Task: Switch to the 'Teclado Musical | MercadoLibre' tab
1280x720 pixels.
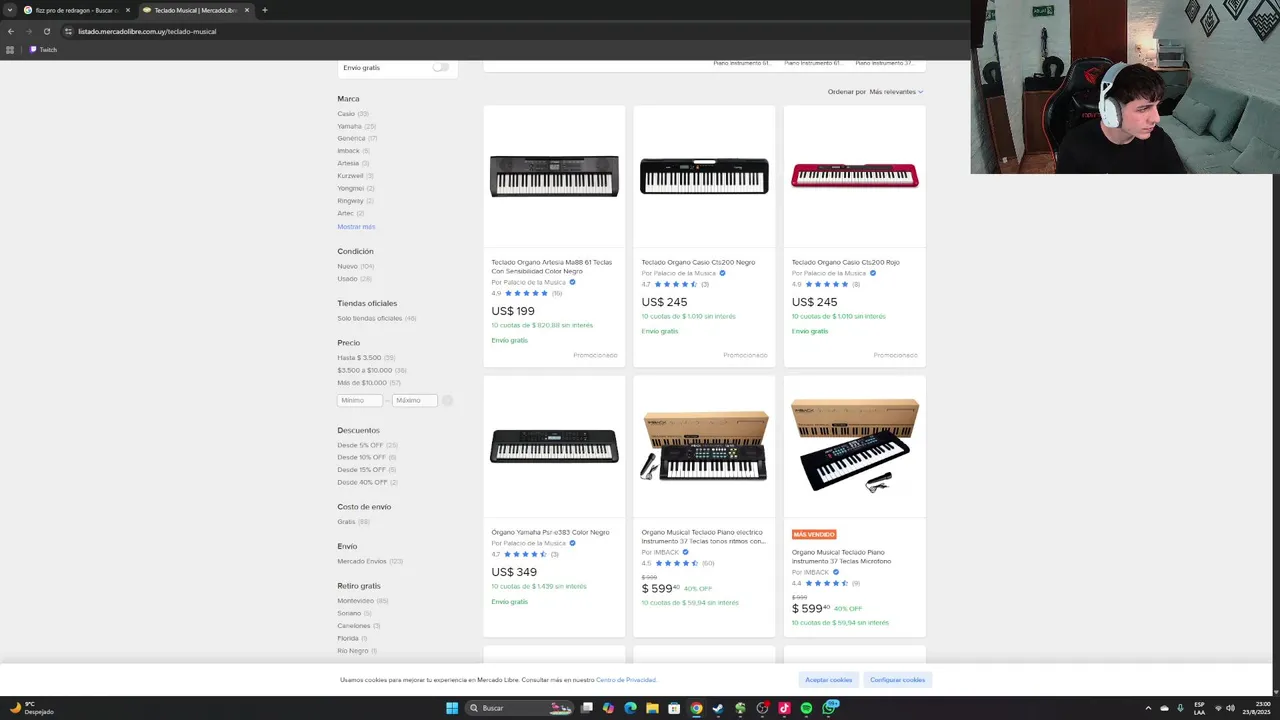Action: pyautogui.click(x=196, y=10)
